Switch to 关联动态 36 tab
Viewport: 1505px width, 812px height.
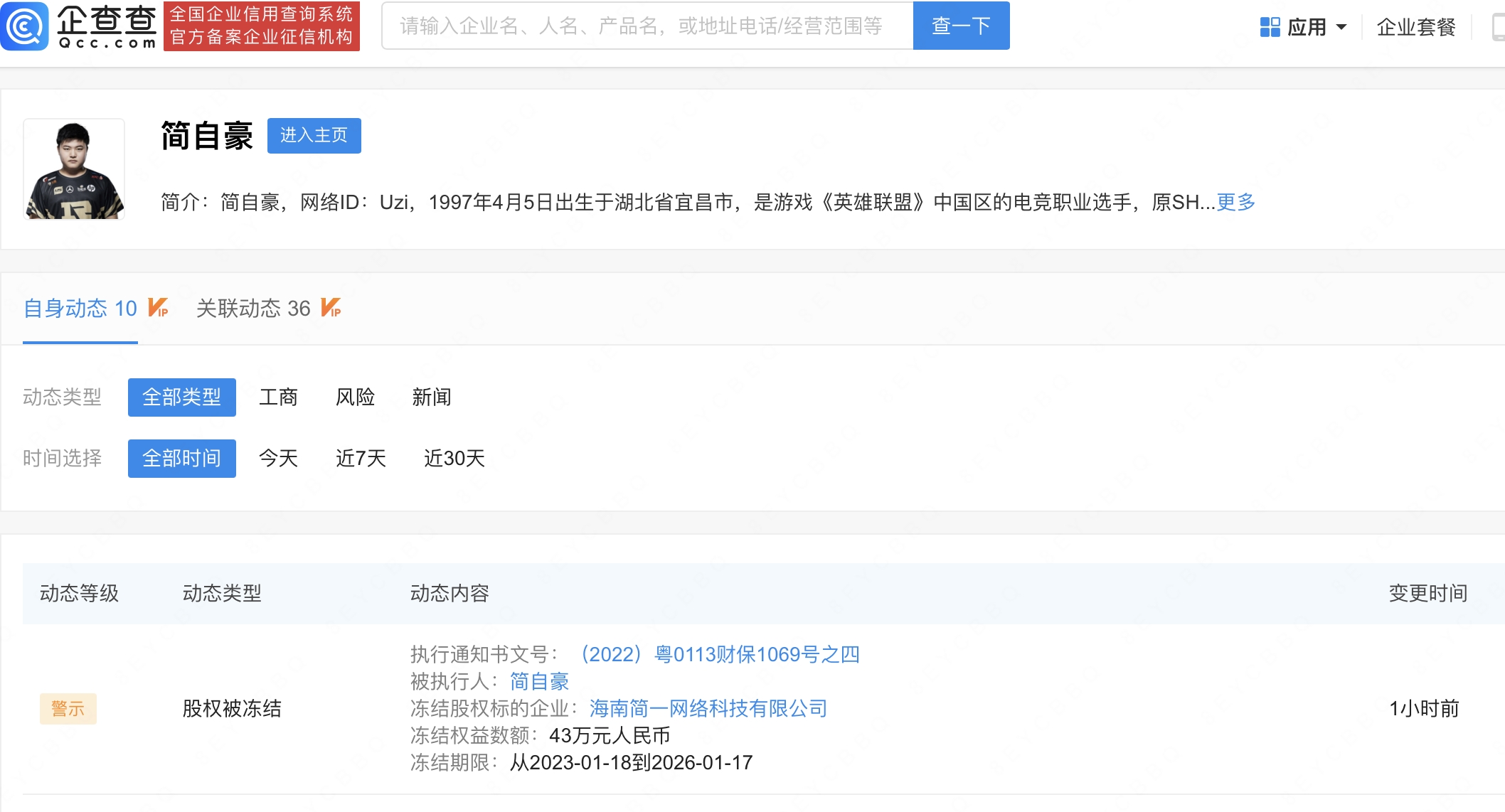pyautogui.click(x=253, y=308)
